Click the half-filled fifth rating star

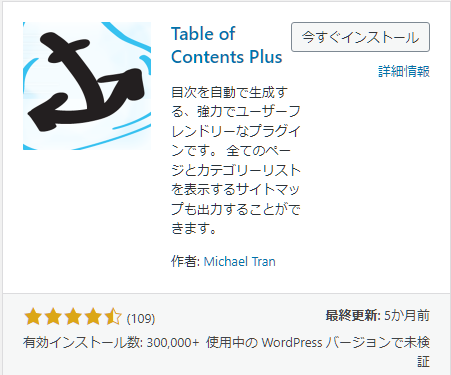[113, 317]
